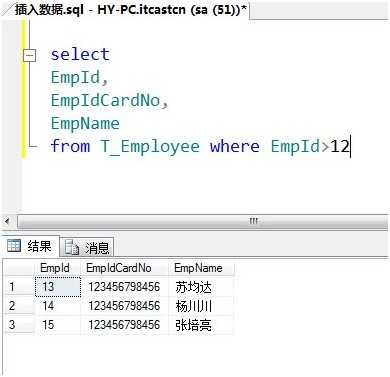
Task: Select card number cell in row 1
Action: click(x=124, y=287)
